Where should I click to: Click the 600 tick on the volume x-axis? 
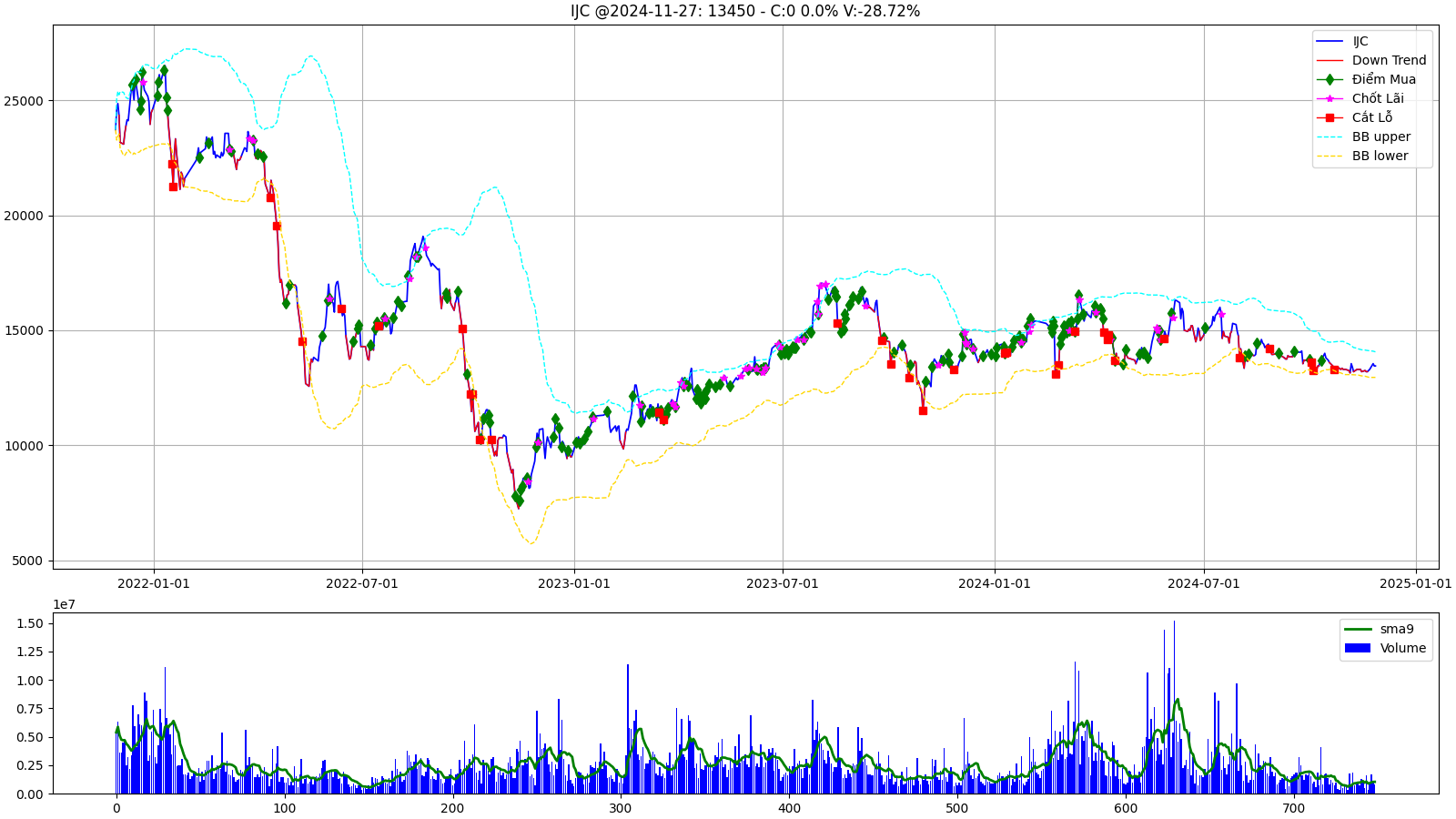(1126, 808)
